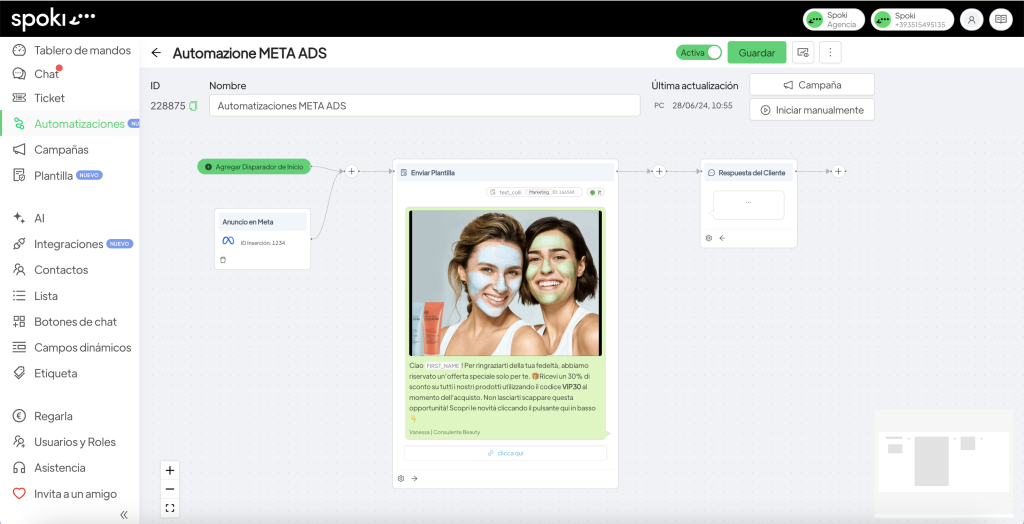This screenshot has height=524, width=1024.
Task: Click the Respuesta del Cliente message bubble
Action: tap(748, 205)
